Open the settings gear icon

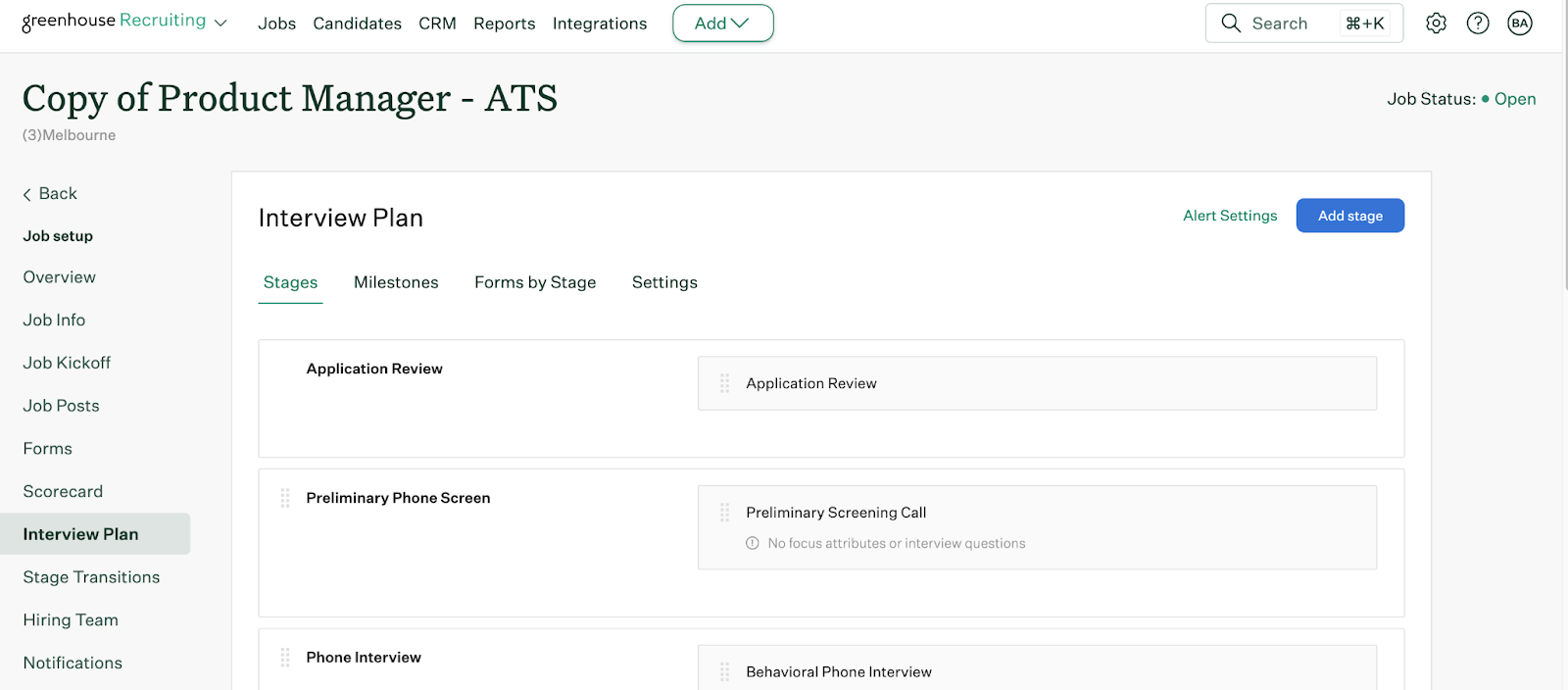click(1436, 24)
